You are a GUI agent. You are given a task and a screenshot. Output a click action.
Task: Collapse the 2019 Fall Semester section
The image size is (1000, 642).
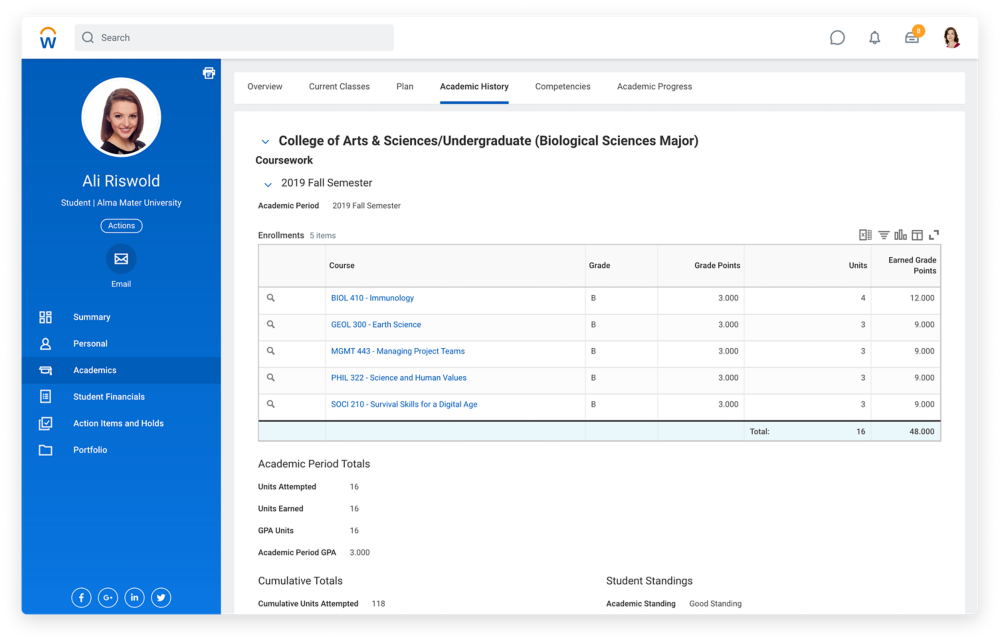tap(268, 184)
